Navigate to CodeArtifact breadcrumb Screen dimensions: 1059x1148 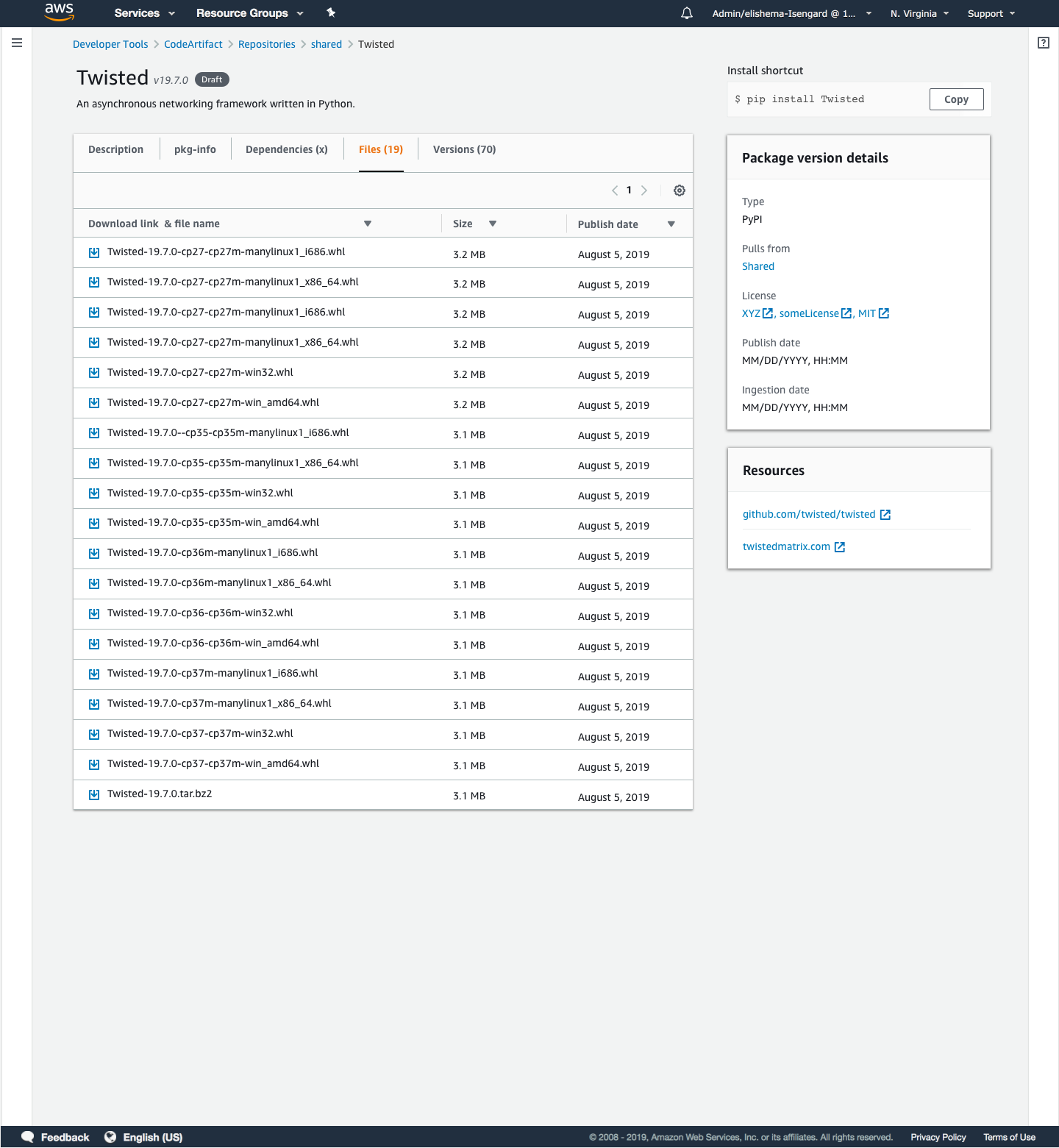pos(193,44)
